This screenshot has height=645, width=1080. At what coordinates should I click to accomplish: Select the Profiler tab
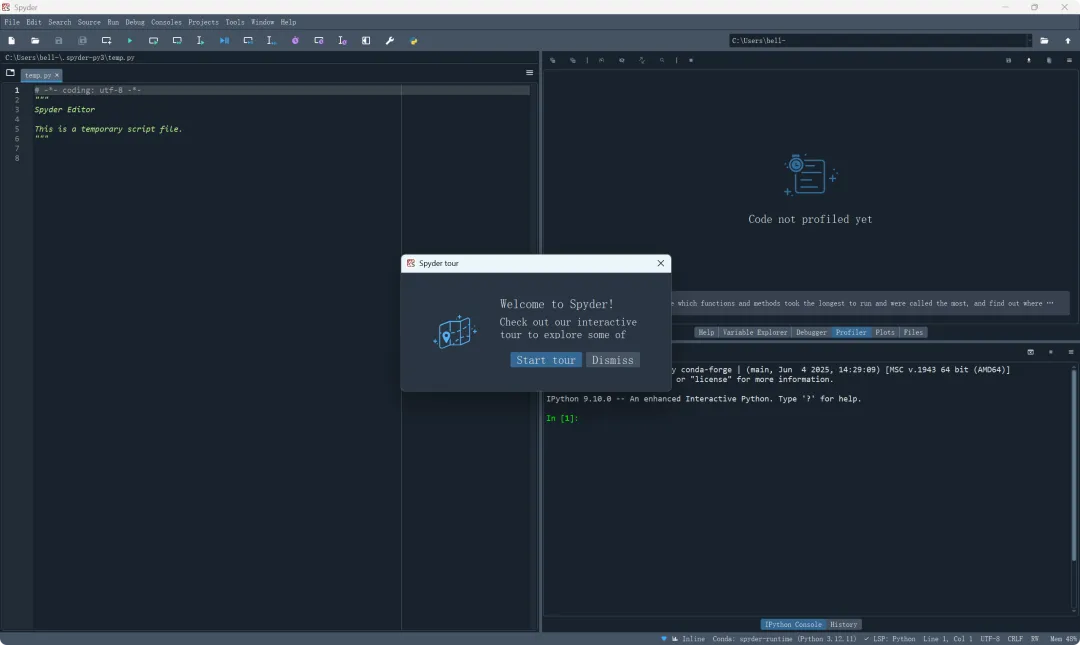coord(851,332)
